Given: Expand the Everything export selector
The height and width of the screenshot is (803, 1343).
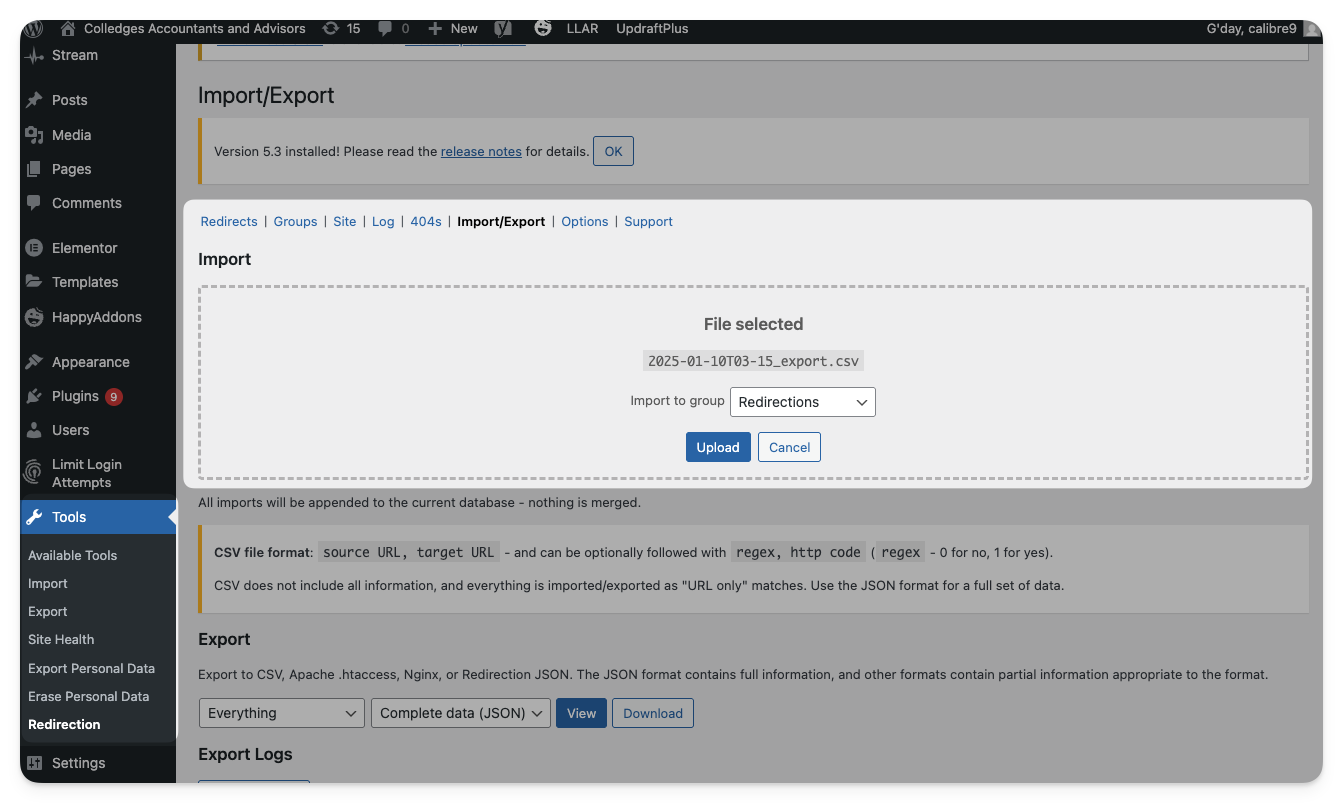Looking at the screenshot, I should coord(281,713).
